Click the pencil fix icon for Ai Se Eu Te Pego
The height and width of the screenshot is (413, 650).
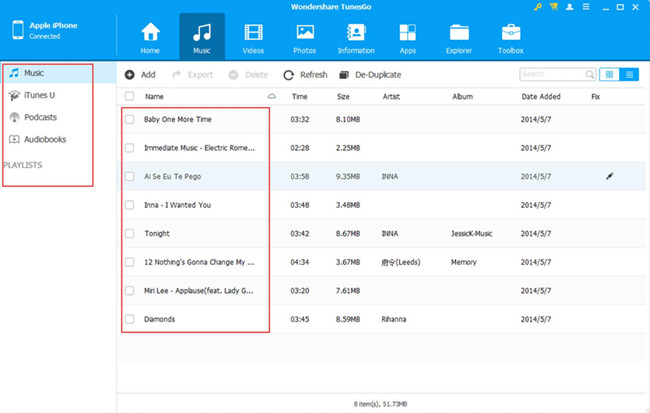(x=609, y=176)
